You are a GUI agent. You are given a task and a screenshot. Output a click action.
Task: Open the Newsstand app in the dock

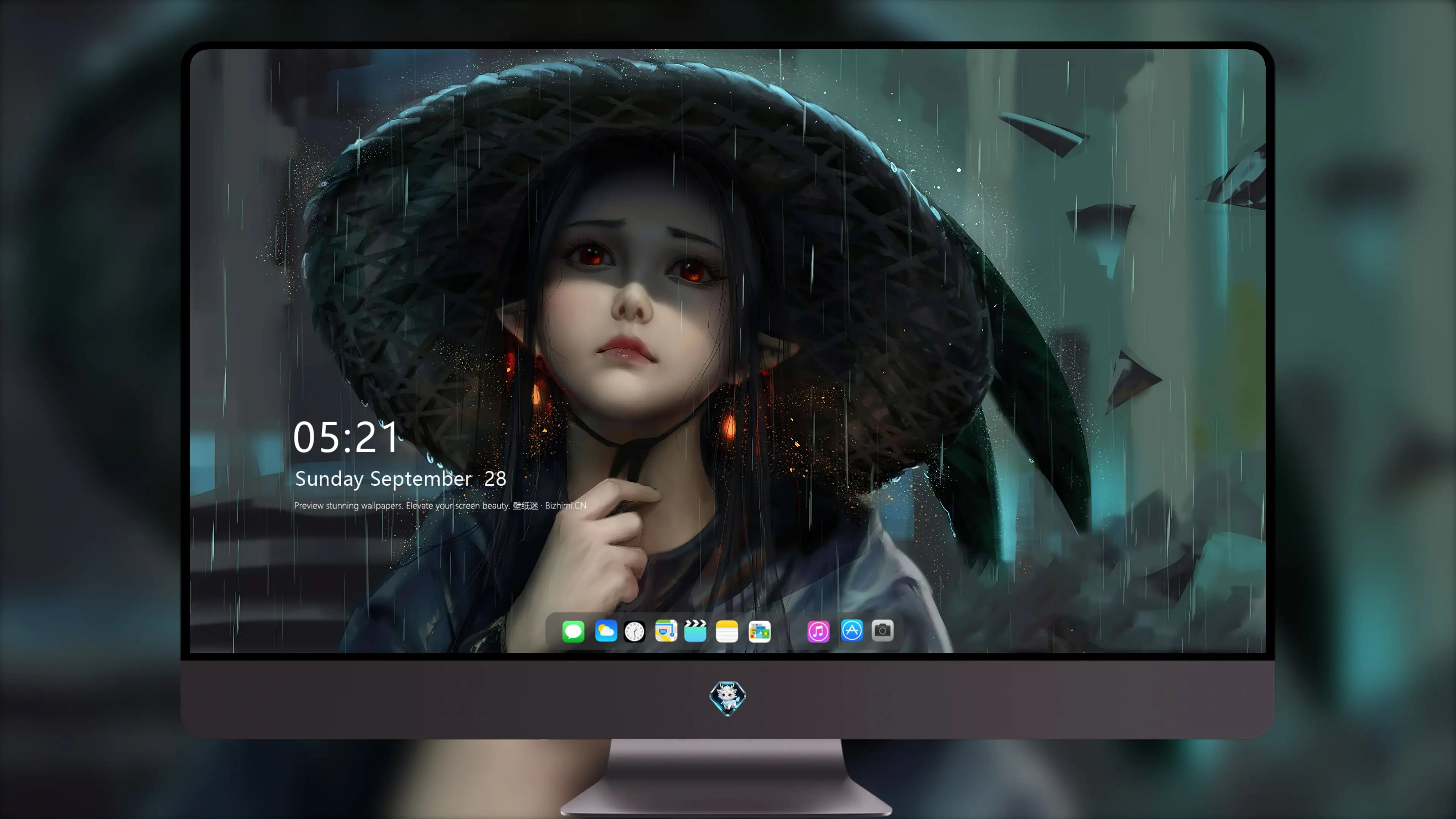point(759,631)
